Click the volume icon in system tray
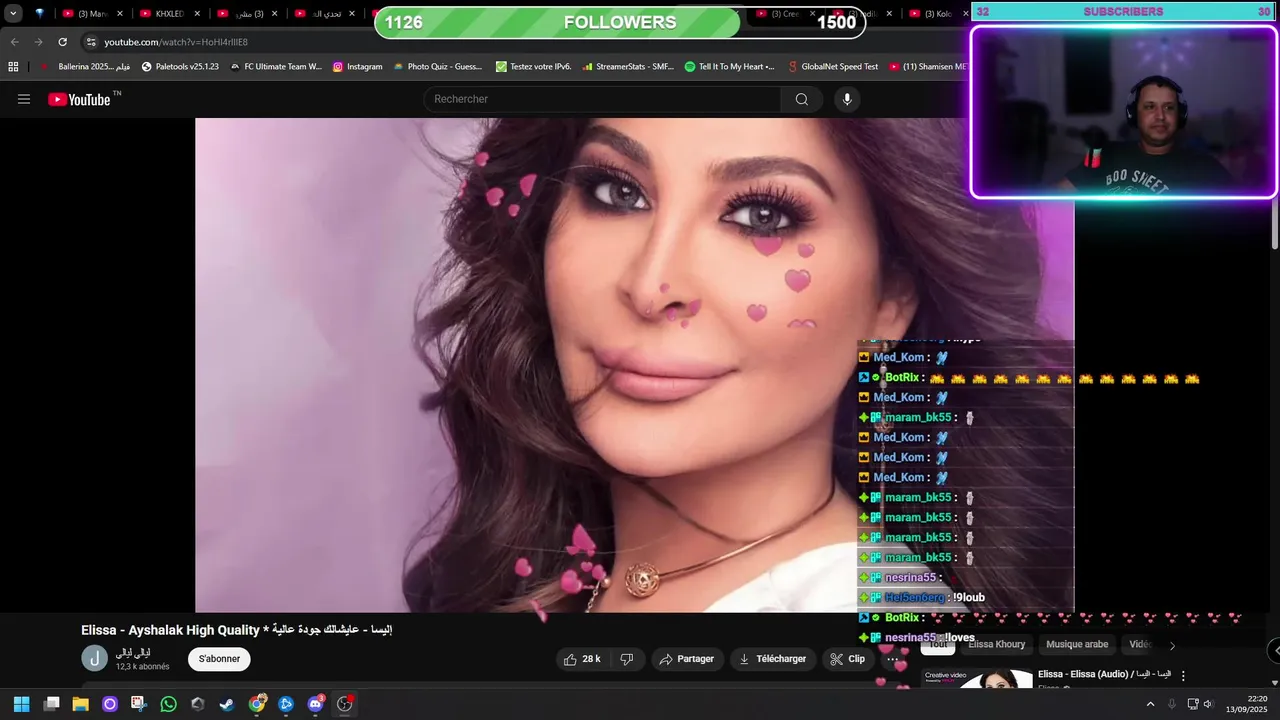1280x720 pixels. [x=1208, y=704]
